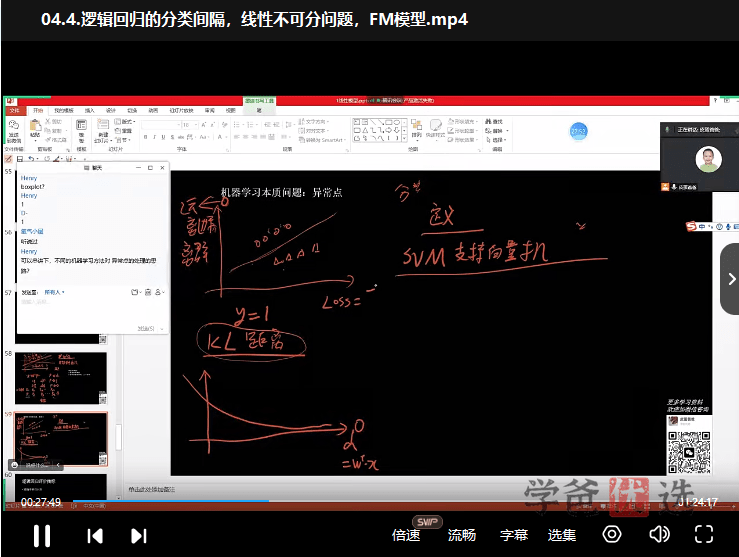Screen dimensions: 739x557
Task: Click the speaker avatar in meeting panel
Action: 708,159
